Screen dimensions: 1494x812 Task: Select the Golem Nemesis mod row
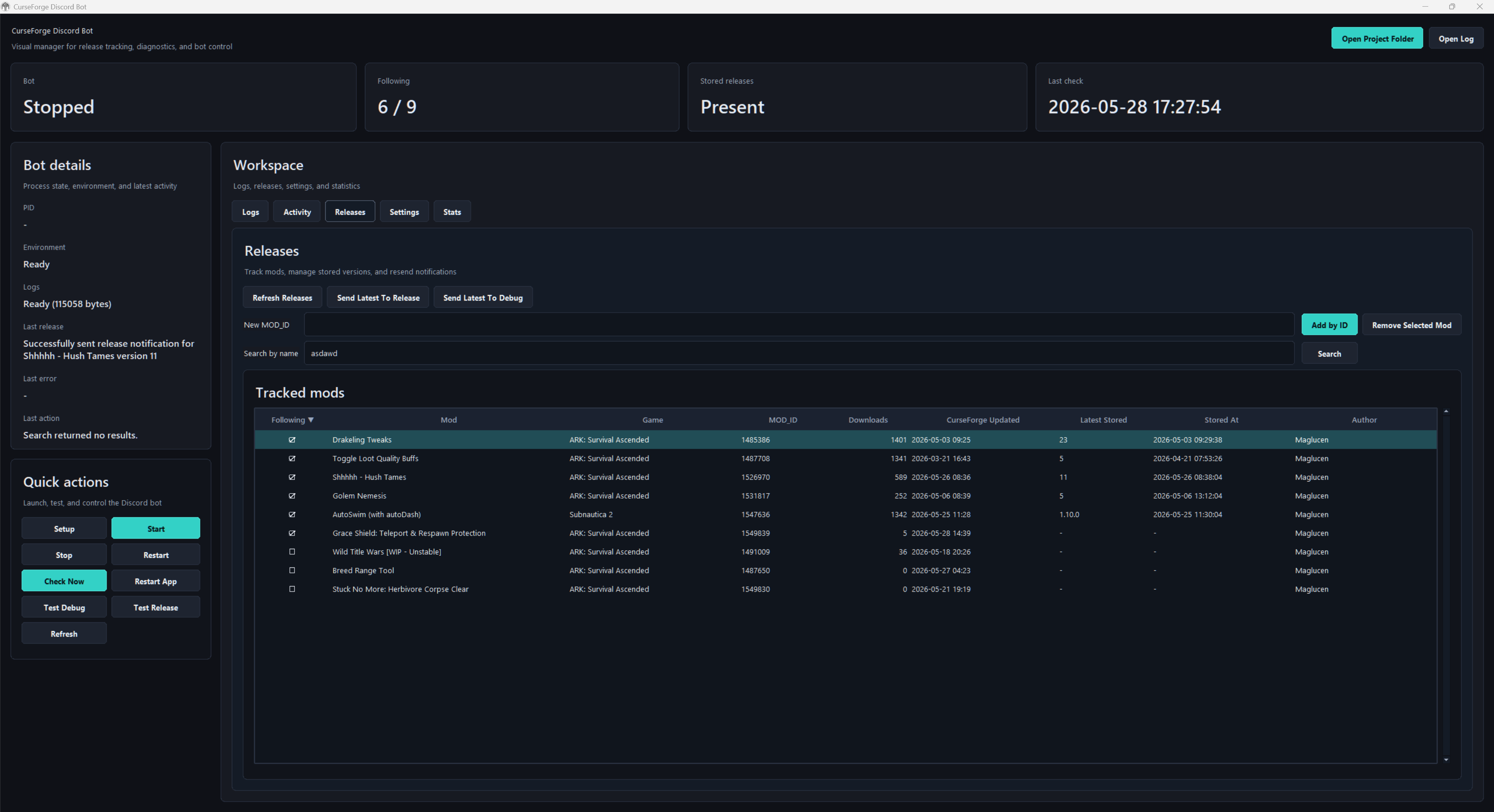(845, 495)
